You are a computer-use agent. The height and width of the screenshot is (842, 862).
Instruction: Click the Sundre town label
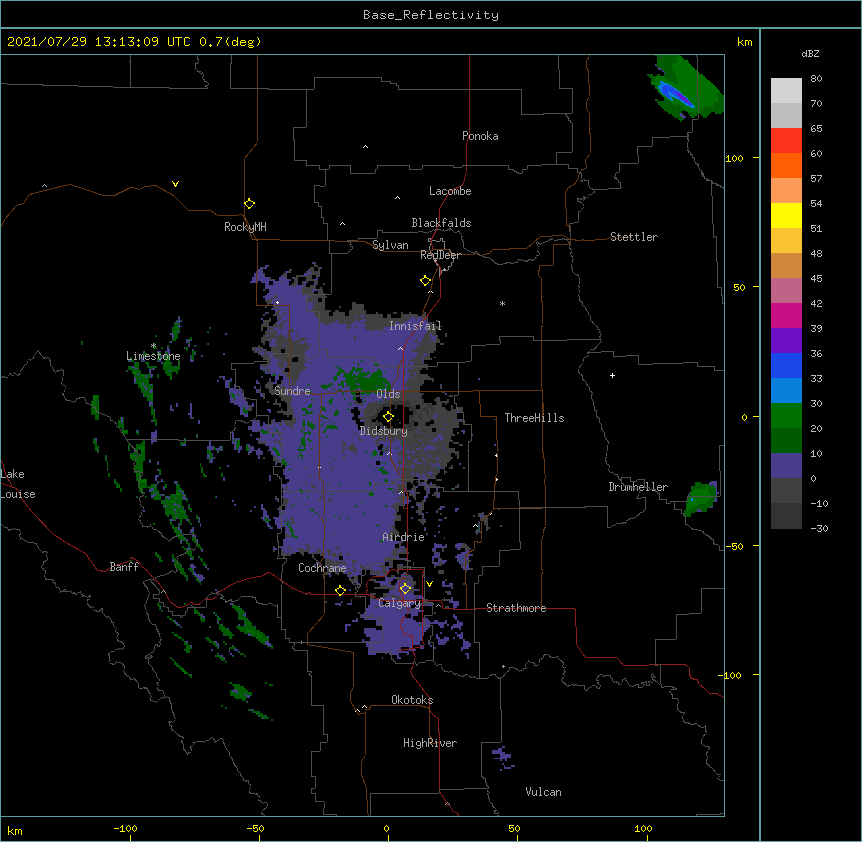coord(292,391)
